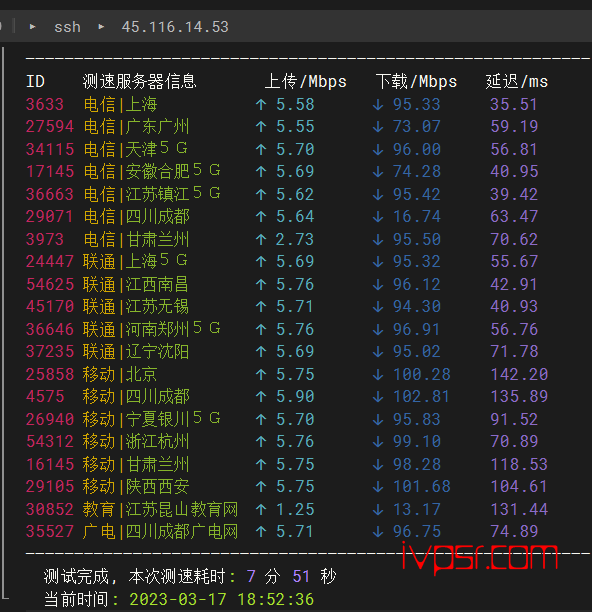
Task: Select the 联通|上海5G server name
Action: point(135,261)
